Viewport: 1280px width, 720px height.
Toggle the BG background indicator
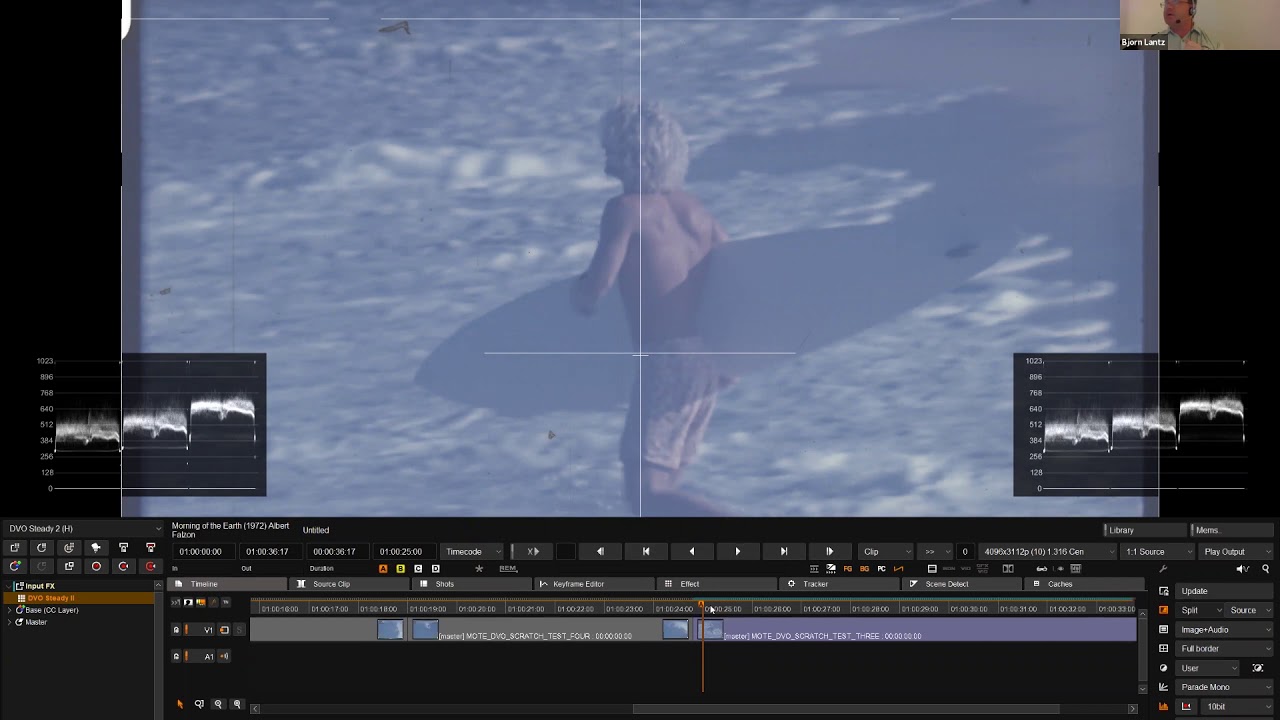[x=865, y=569]
